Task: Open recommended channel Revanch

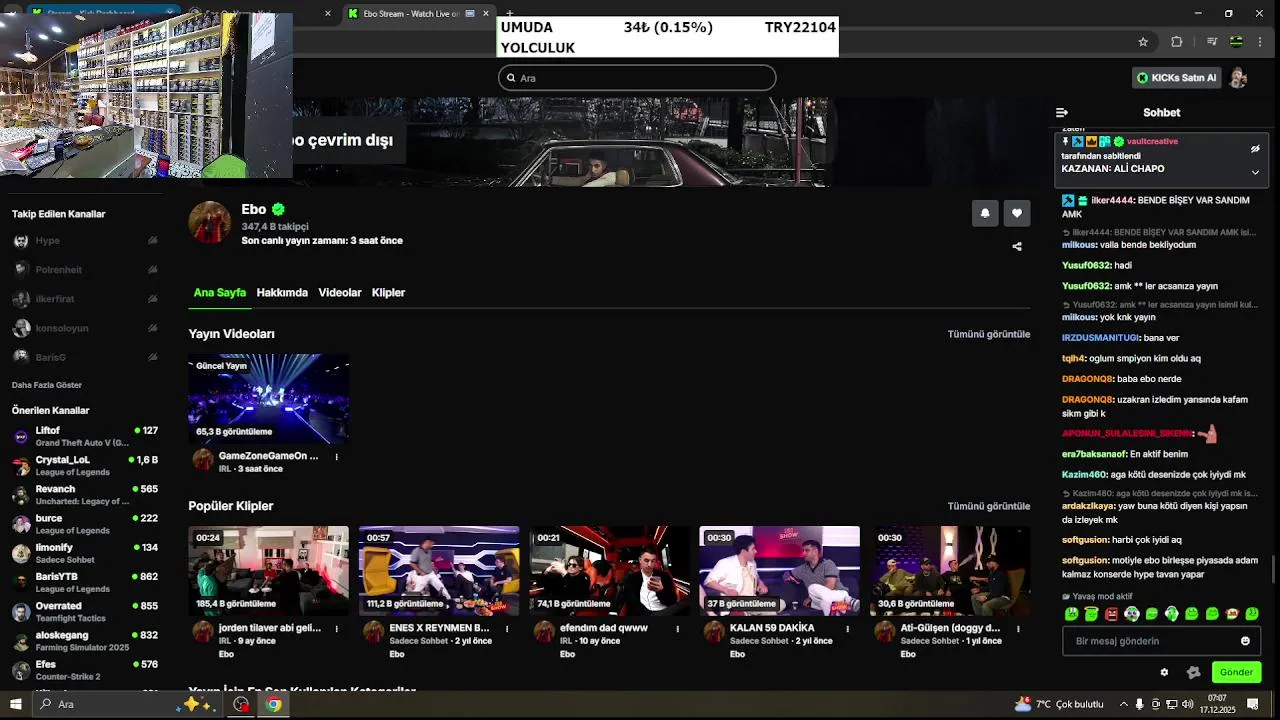Action: click(x=85, y=494)
